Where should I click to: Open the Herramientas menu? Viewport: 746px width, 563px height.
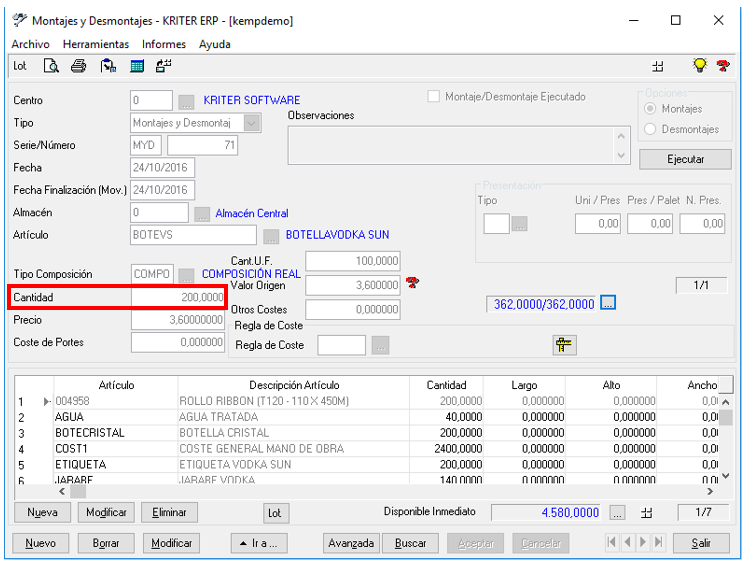click(x=96, y=44)
